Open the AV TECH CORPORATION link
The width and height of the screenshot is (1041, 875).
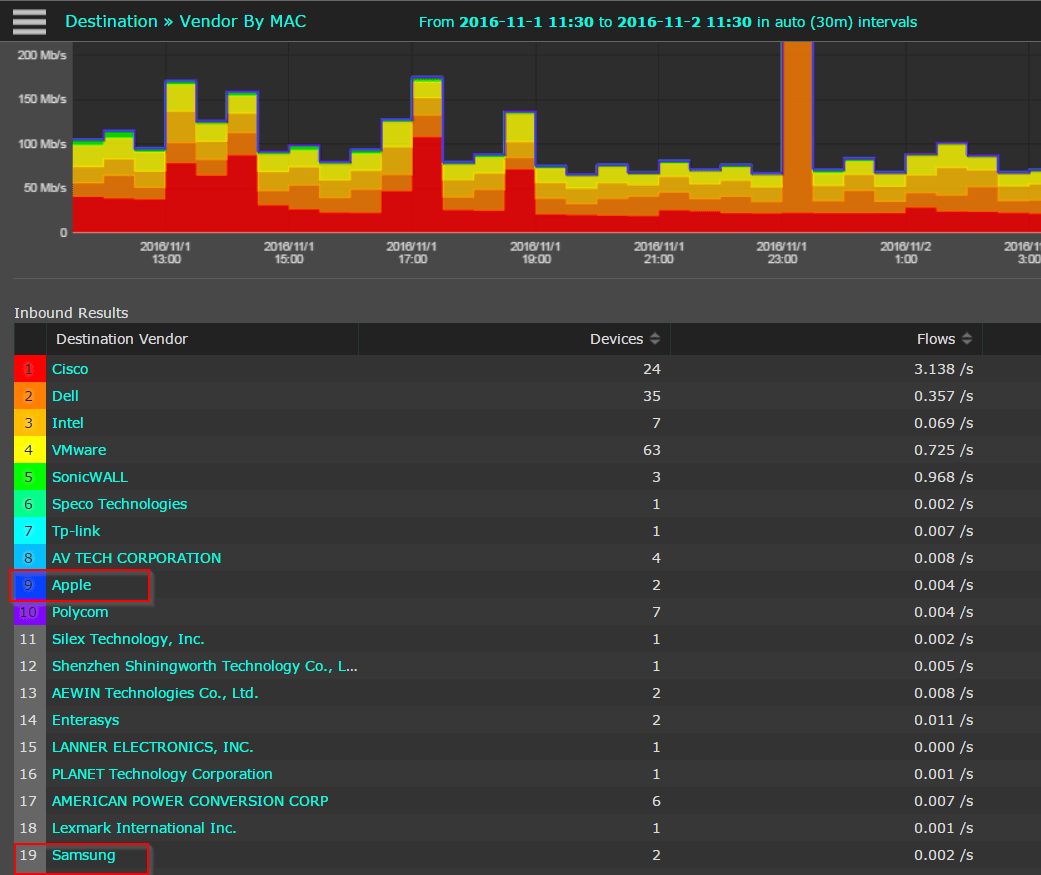(136, 558)
